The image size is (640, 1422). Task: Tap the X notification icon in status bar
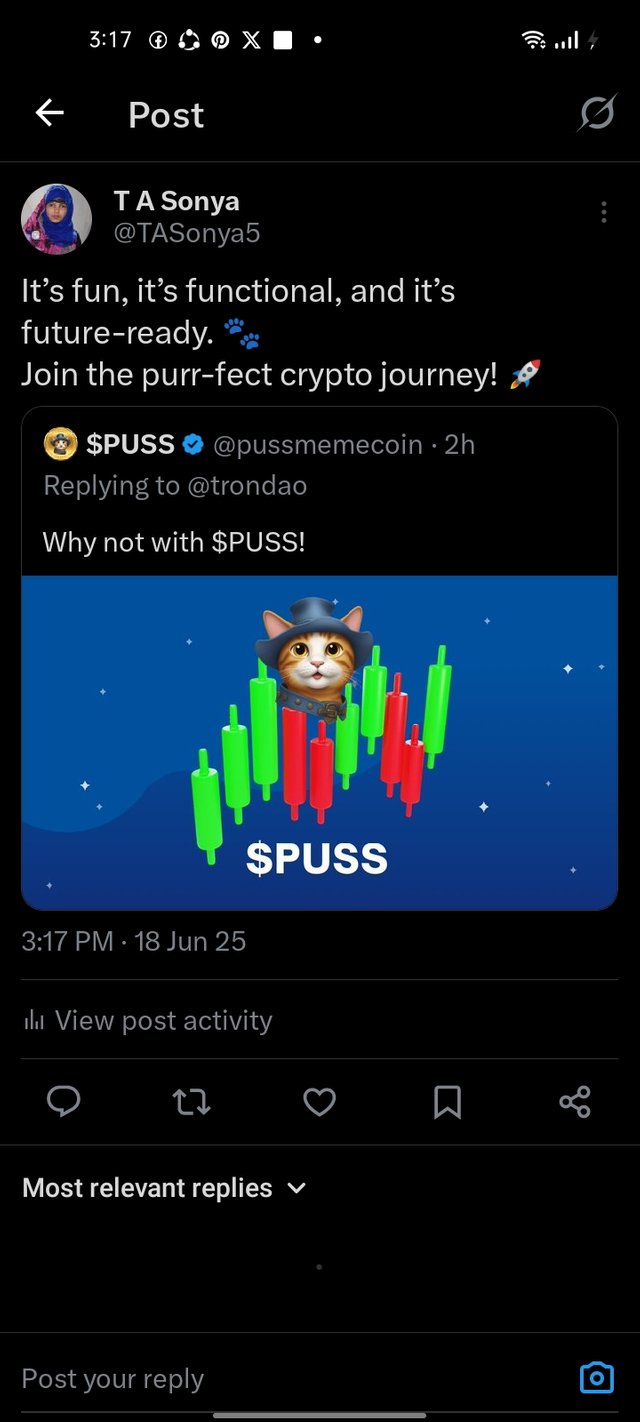click(250, 40)
